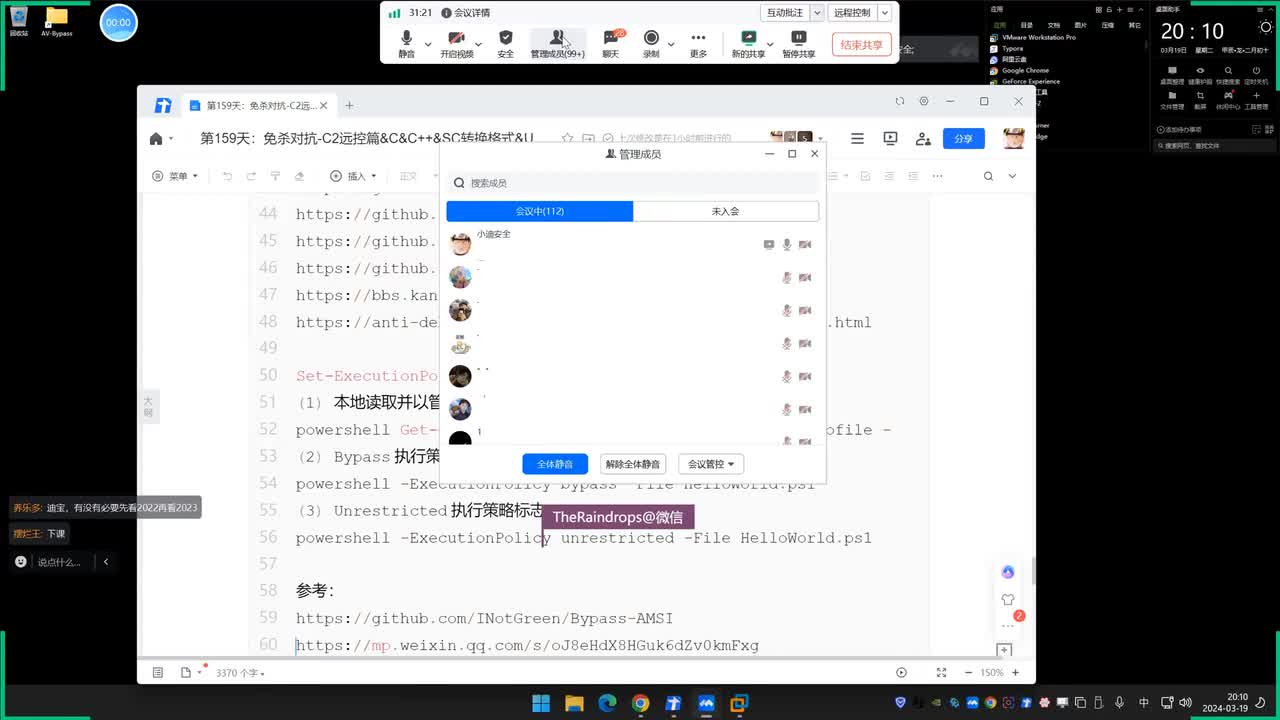Select 小迪安全 member avatar
This screenshot has height=720, width=1280.
tap(460, 244)
